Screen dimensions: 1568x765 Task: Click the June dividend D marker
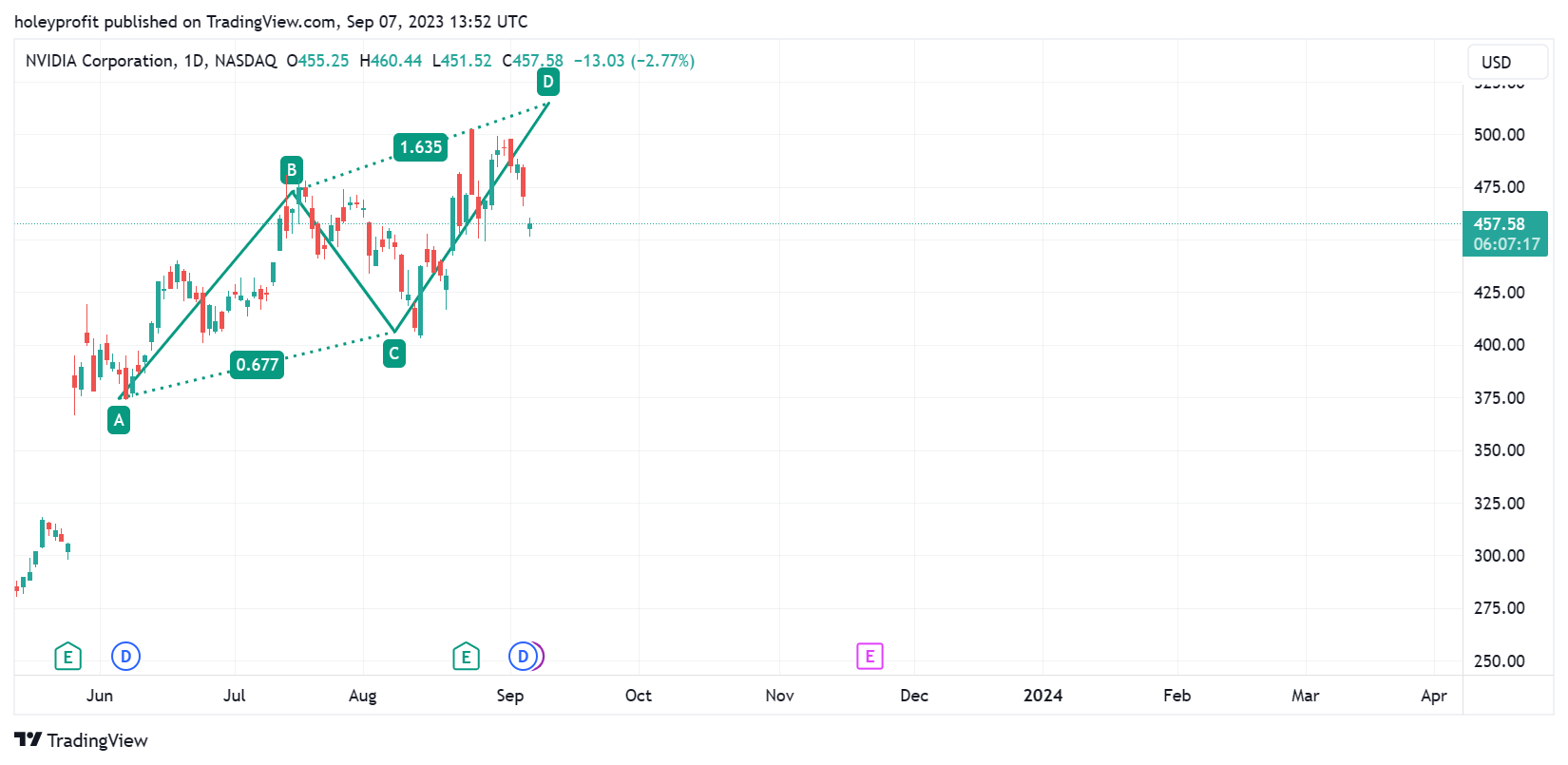point(125,656)
